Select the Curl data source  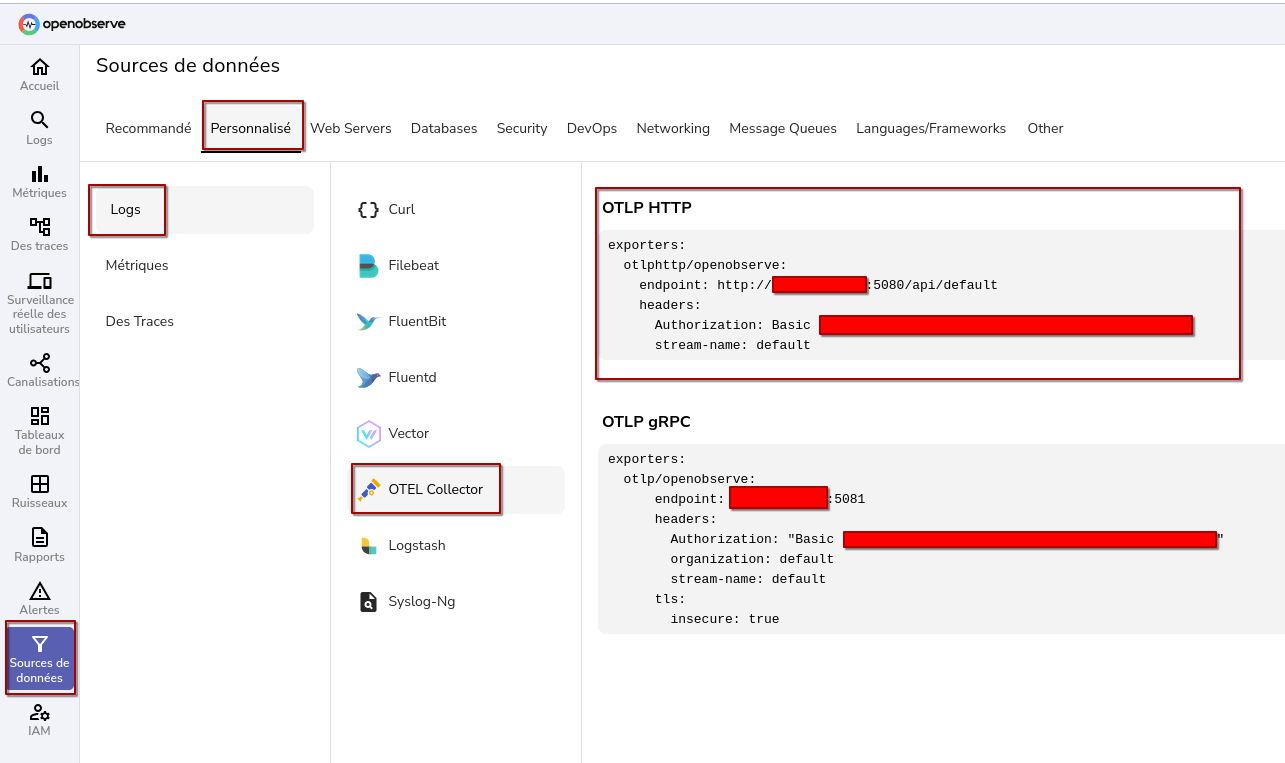pyautogui.click(x=401, y=210)
